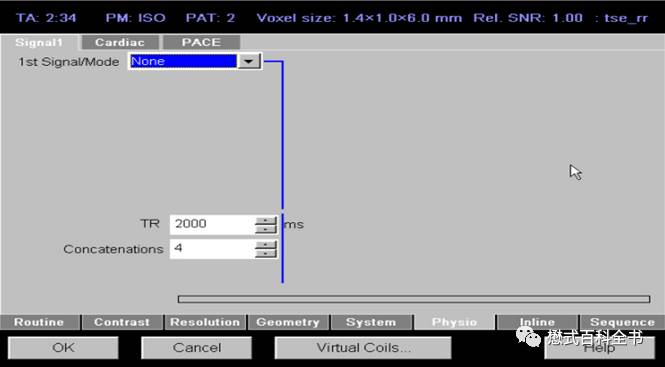Click the Voxel size readout text

359,18
